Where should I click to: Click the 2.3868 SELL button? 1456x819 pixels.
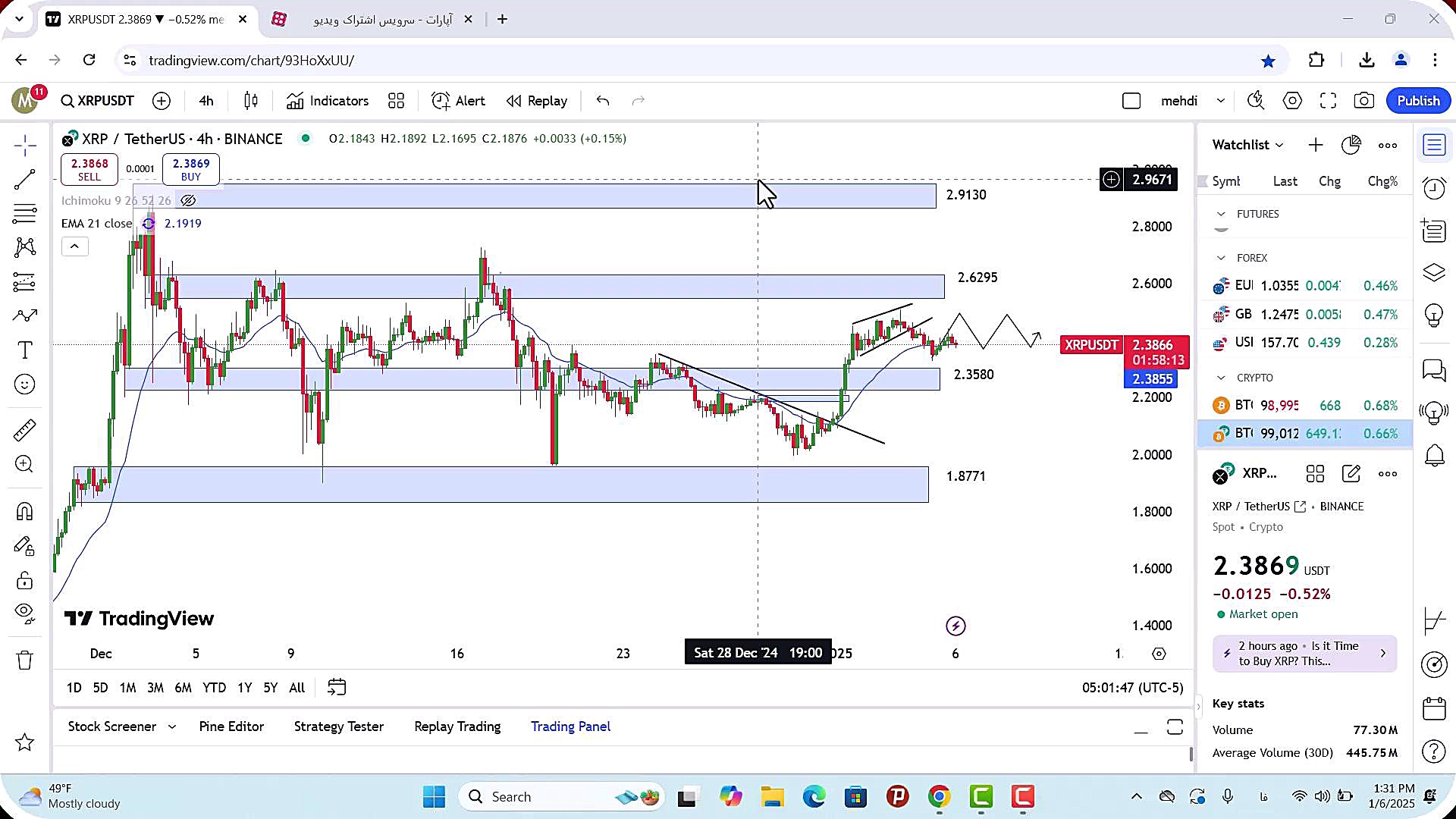(89, 169)
